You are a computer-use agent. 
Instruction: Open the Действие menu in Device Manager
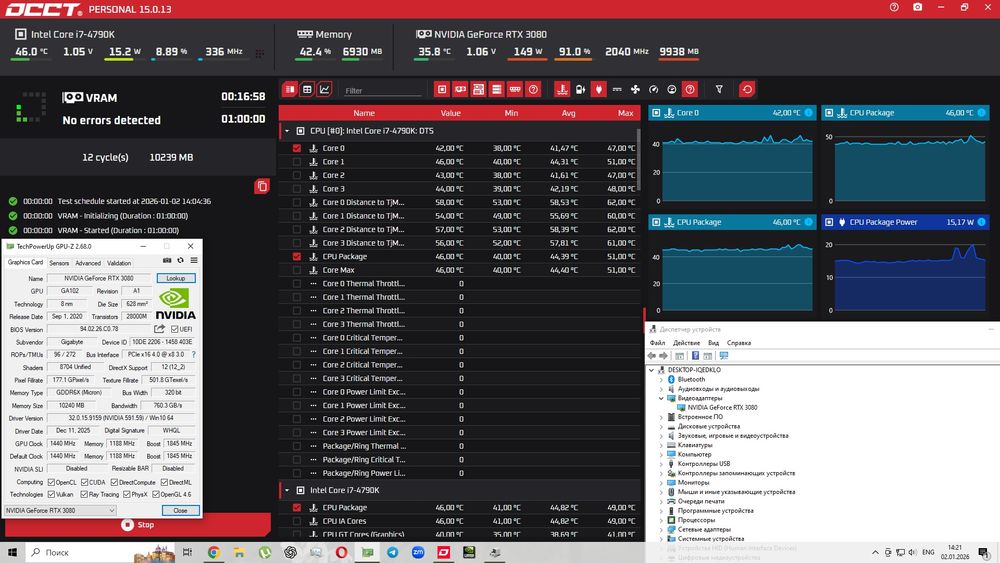coord(686,343)
